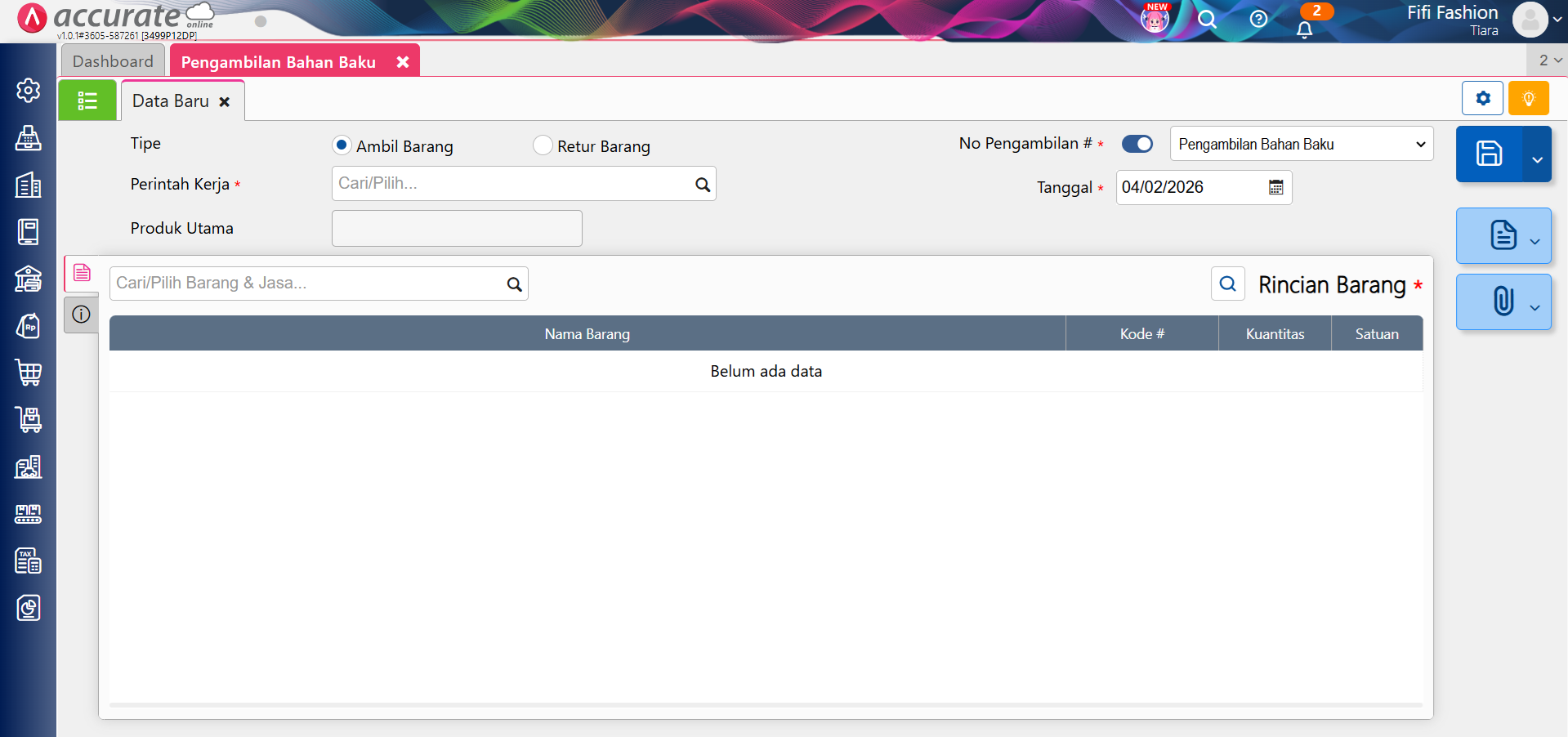The image size is (1568, 737).
Task: Open the Pengambilan Bahan Baku numbering dropdown
Action: 1301,144
